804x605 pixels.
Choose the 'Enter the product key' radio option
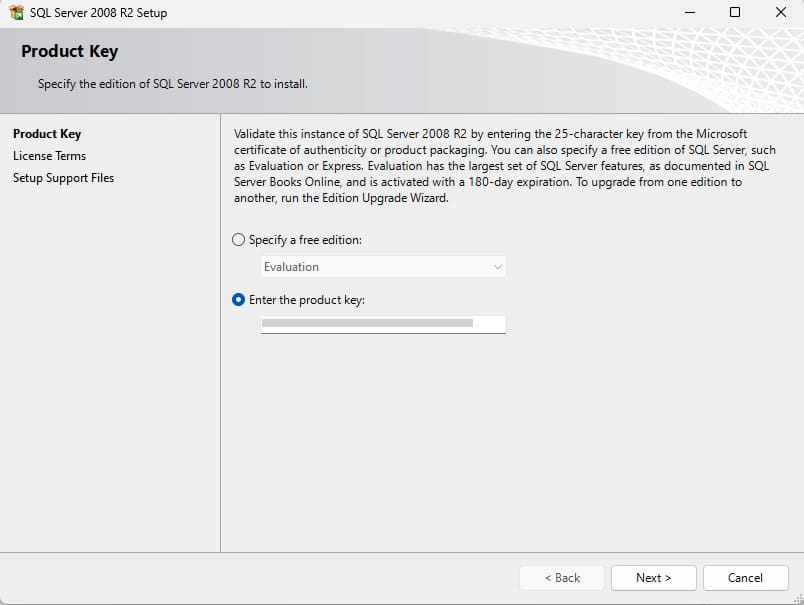238,300
